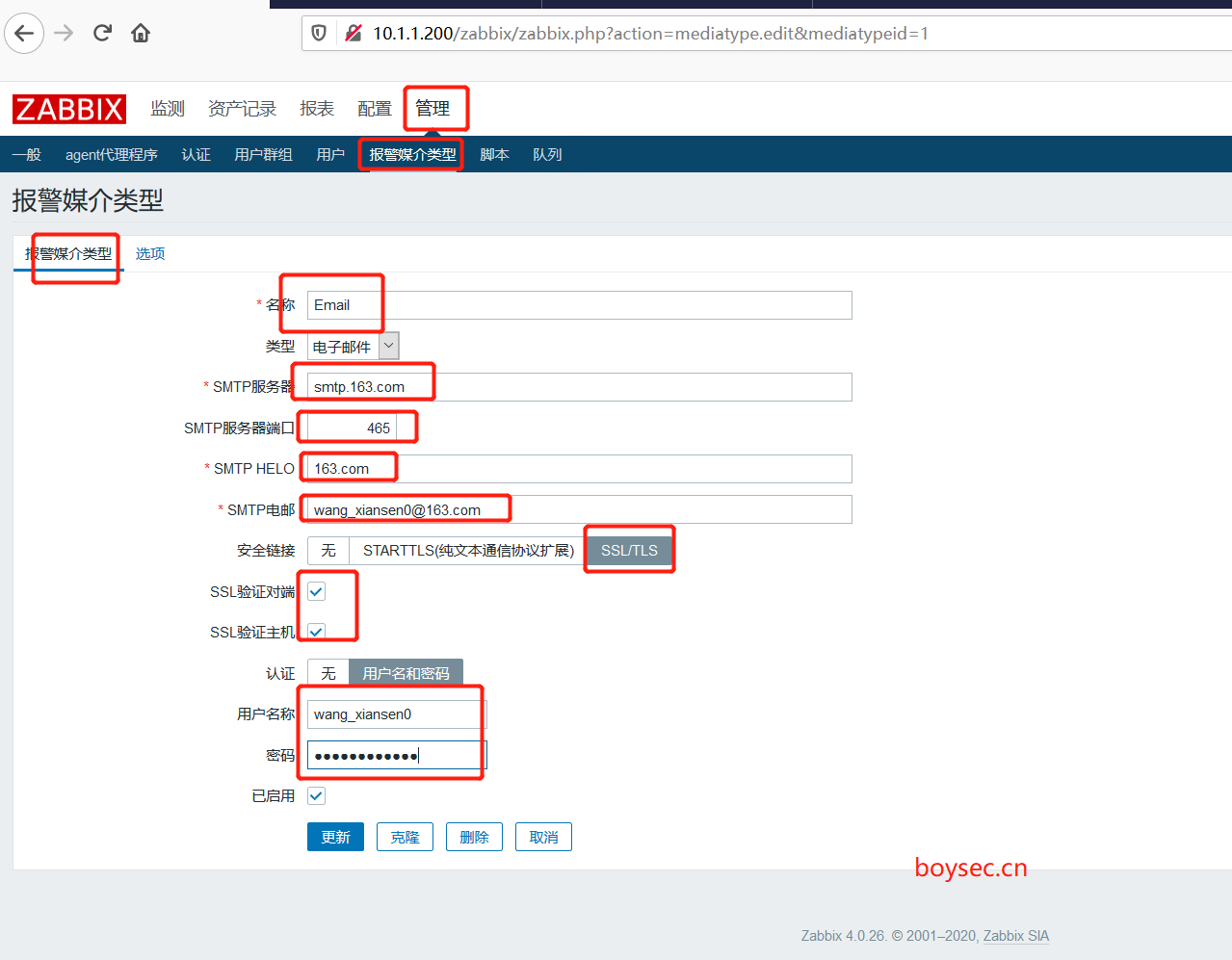The height and width of the screenshot is (960, 1232).
Task: Open 认证 submenu item
Action: pos(197,154)
